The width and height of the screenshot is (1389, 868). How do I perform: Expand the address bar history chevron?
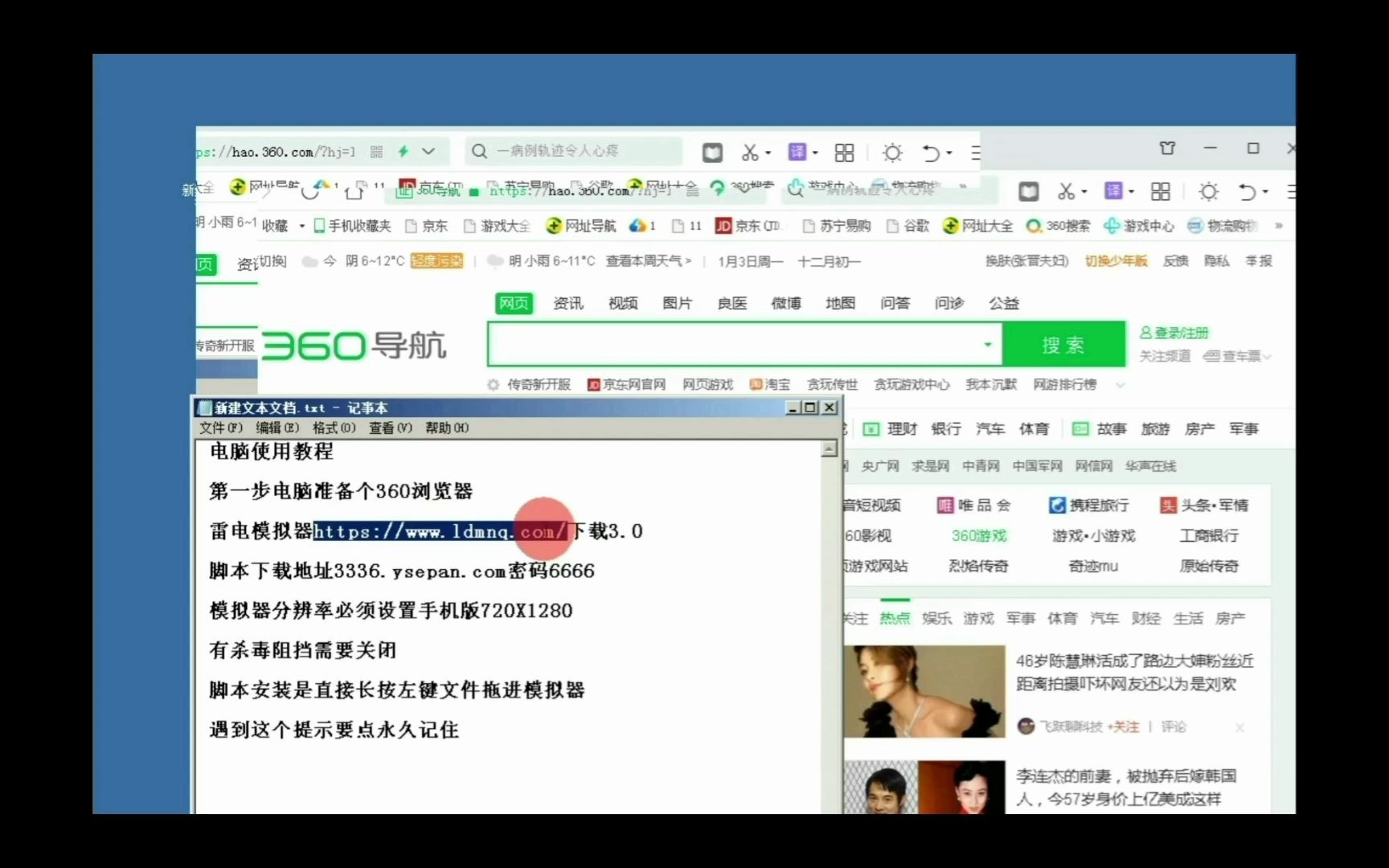[428, 151]
